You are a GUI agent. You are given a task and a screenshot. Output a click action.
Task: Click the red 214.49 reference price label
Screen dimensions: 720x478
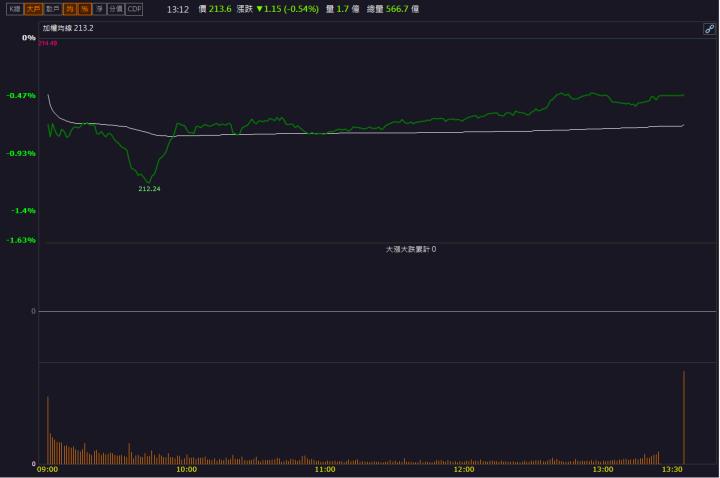(x=48, y=43)
